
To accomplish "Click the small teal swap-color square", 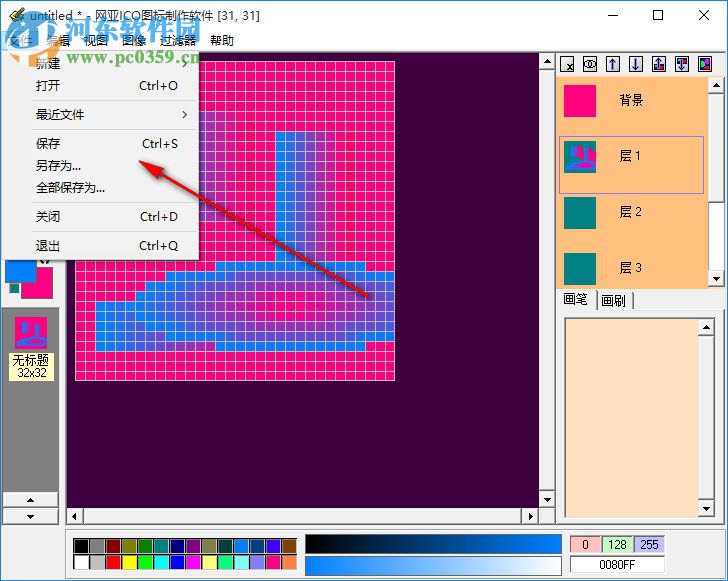I will (14, 288).
